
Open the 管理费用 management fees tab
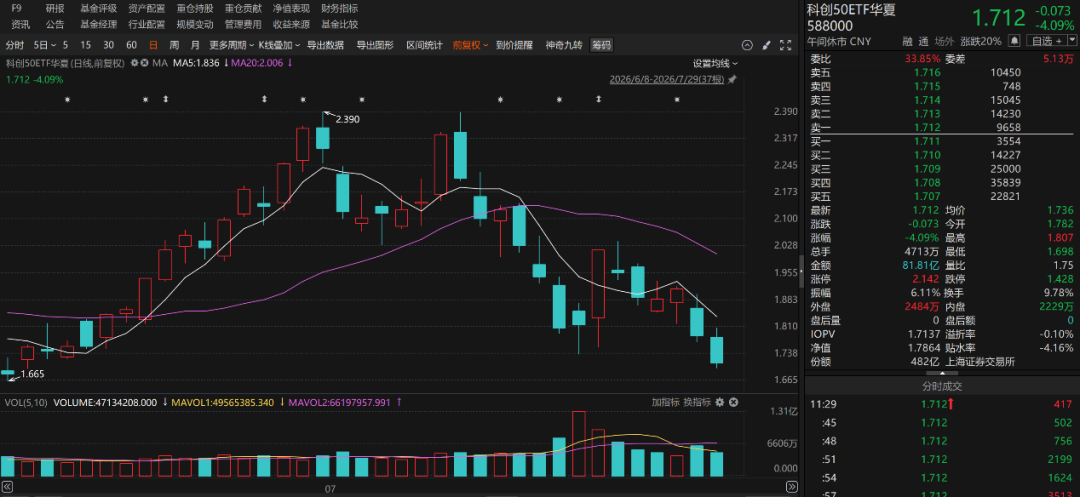[243, 25]
